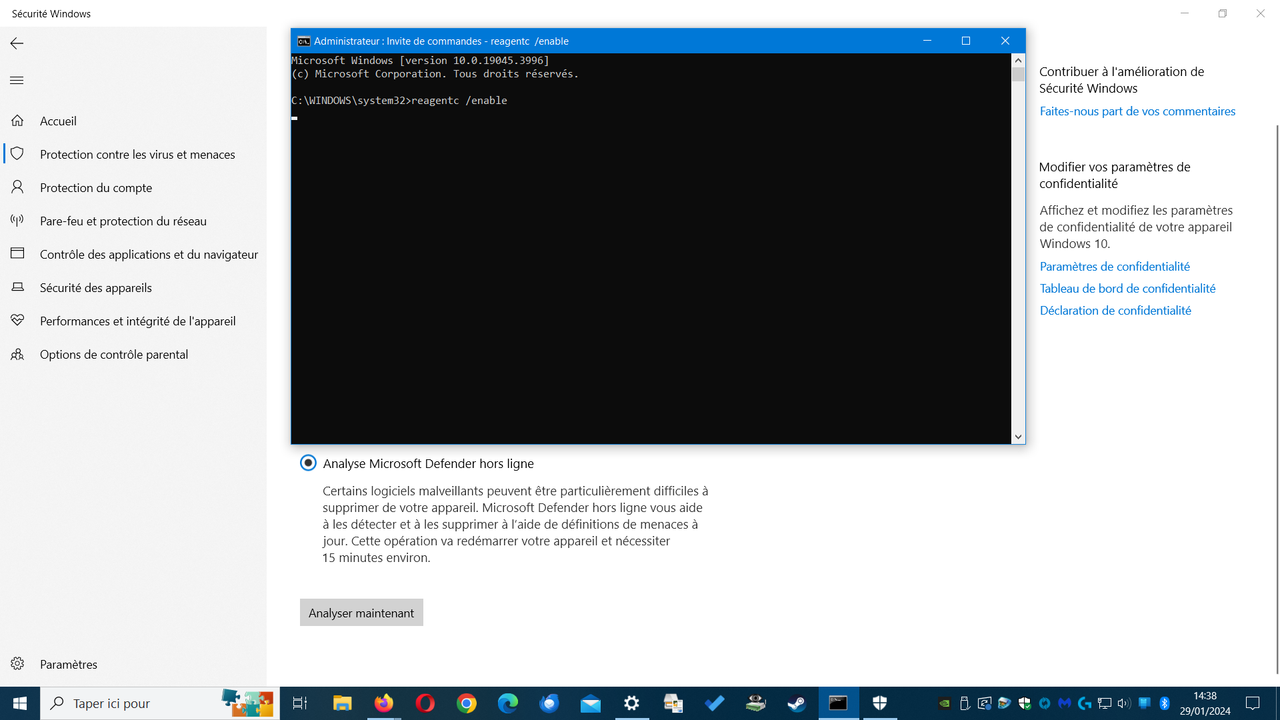Launch Steam from the taskbar
The width and height of the screenshot is (1280, 720).
pos(796,703)
